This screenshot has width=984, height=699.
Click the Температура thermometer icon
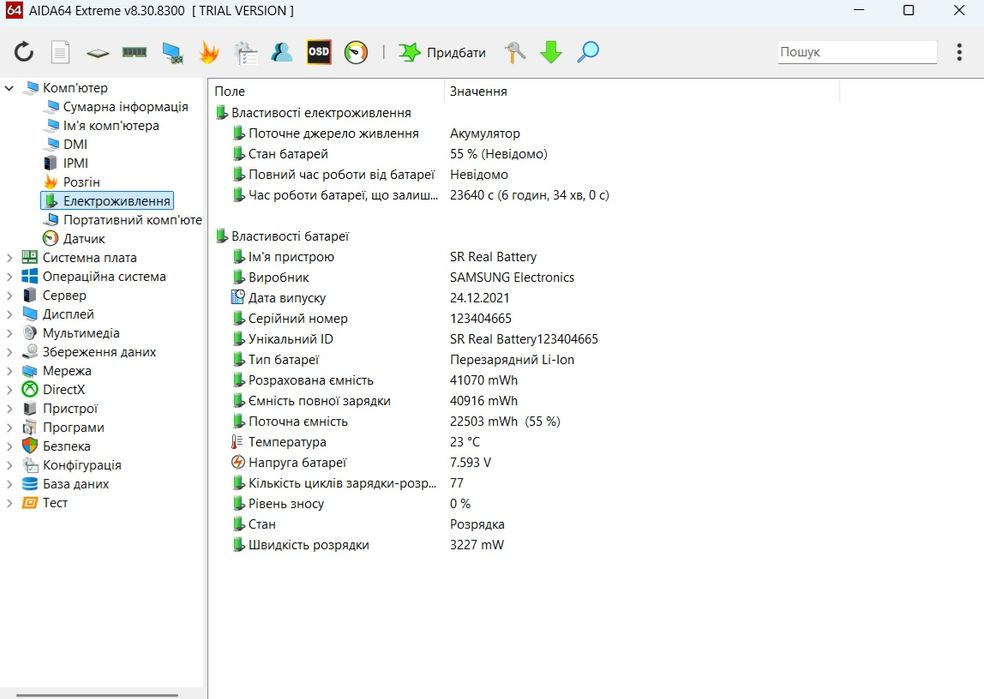coord(237,442)
